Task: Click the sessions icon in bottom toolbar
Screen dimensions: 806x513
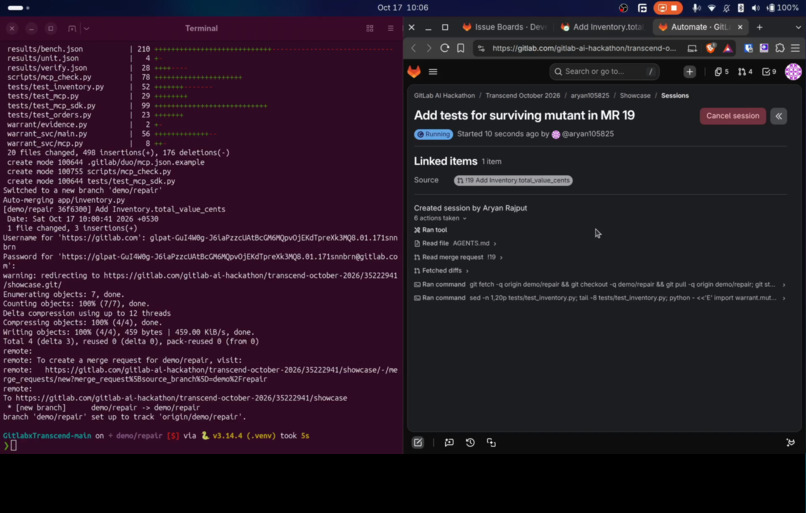Action: (x=491, y=443)
